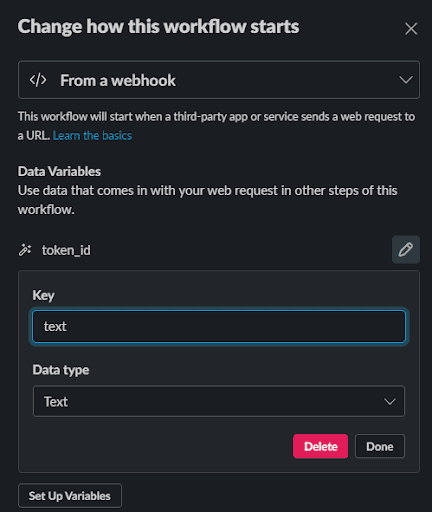Click the 'Use data that comes in' description

point(207,200)
